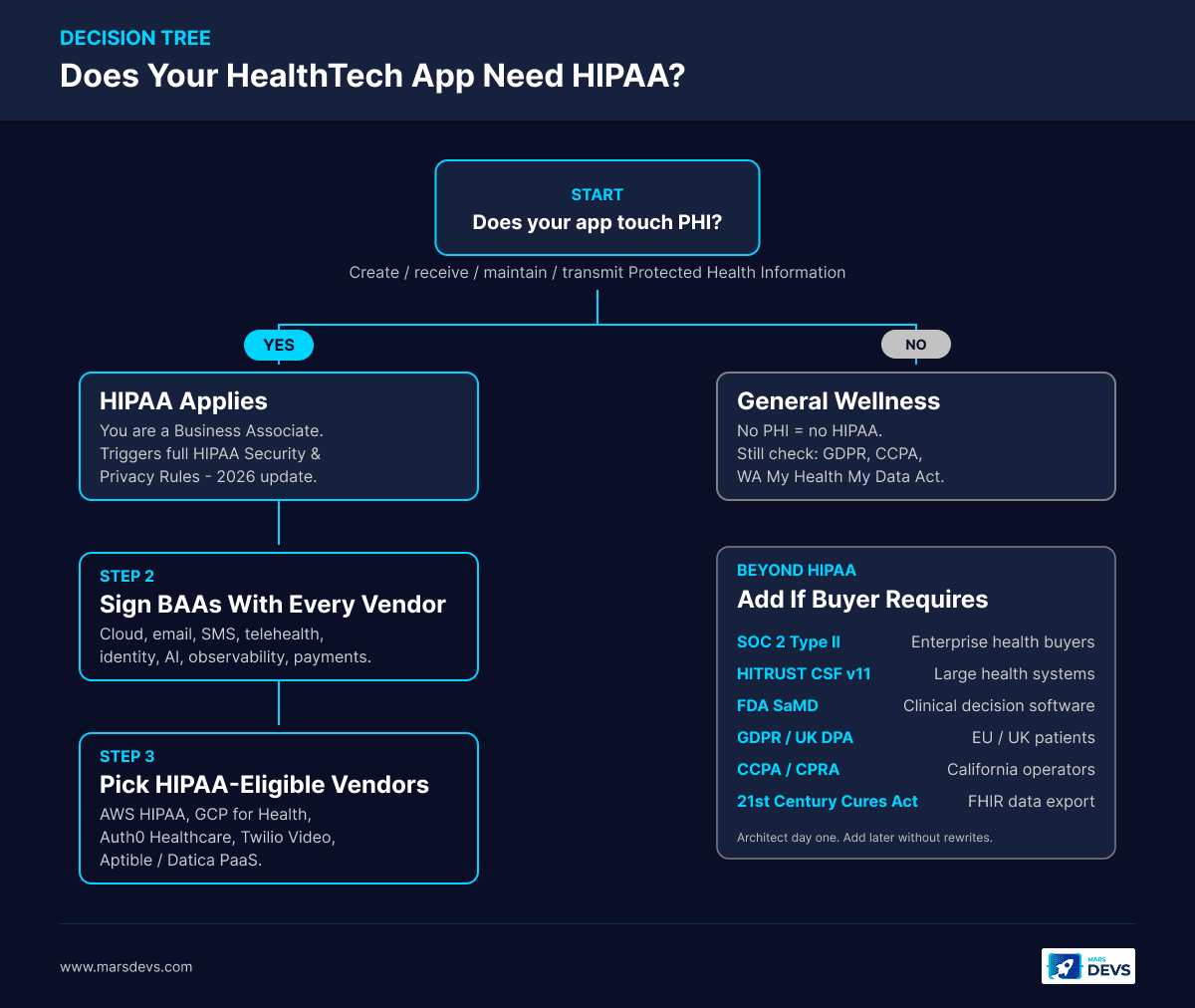Select the 'SOC 2 Type II' entry
Viewport: 1195px width, 1008px height.
point(789,642)
